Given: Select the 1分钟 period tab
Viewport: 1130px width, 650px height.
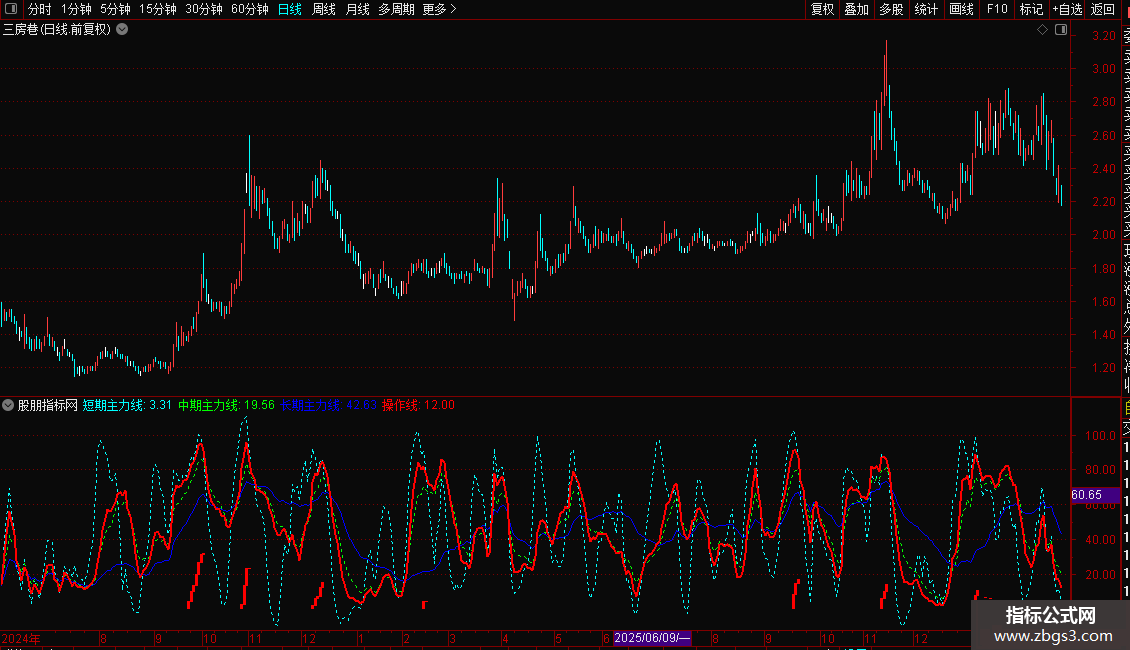Looking at the screenshot, I should point(76,9).
